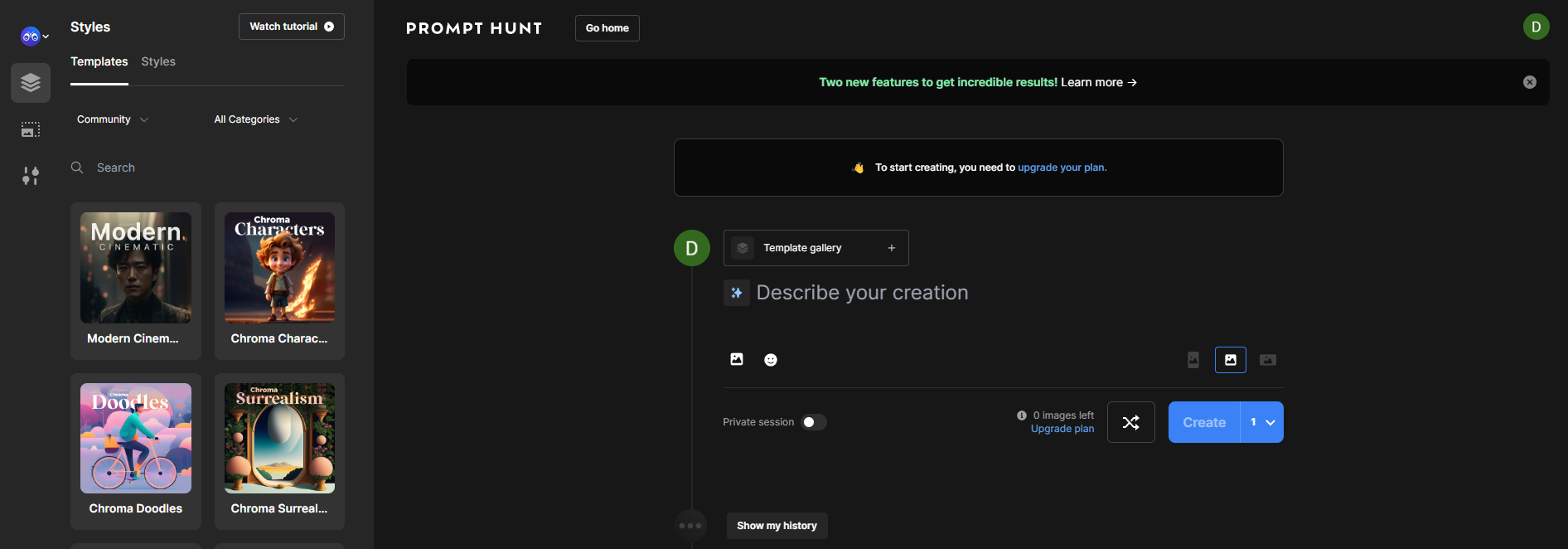
Task: Switch to the Templates tab
Action: [x=99, y=62]
